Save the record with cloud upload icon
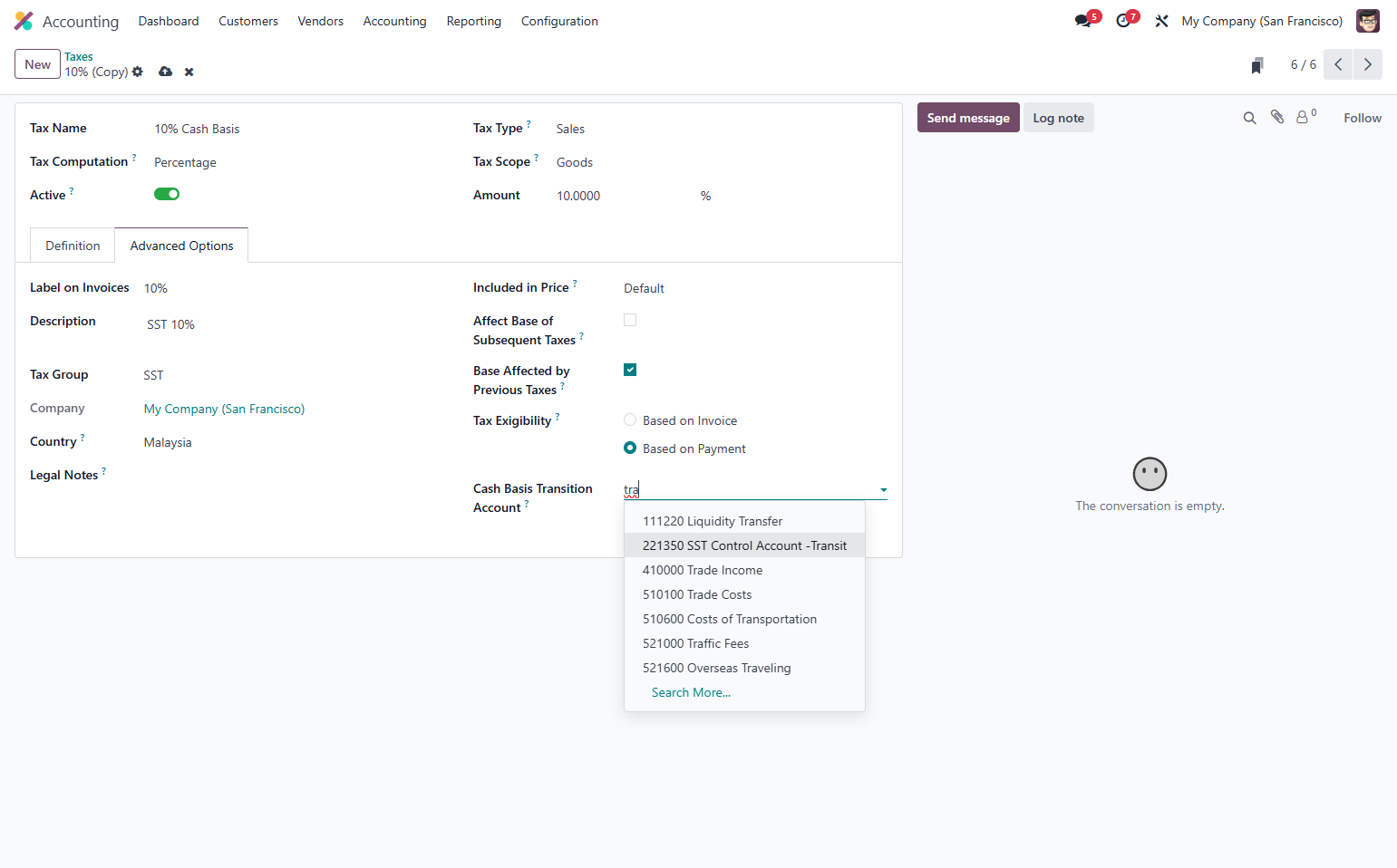This screenshot has height=868, width=1397. point(165,72)
